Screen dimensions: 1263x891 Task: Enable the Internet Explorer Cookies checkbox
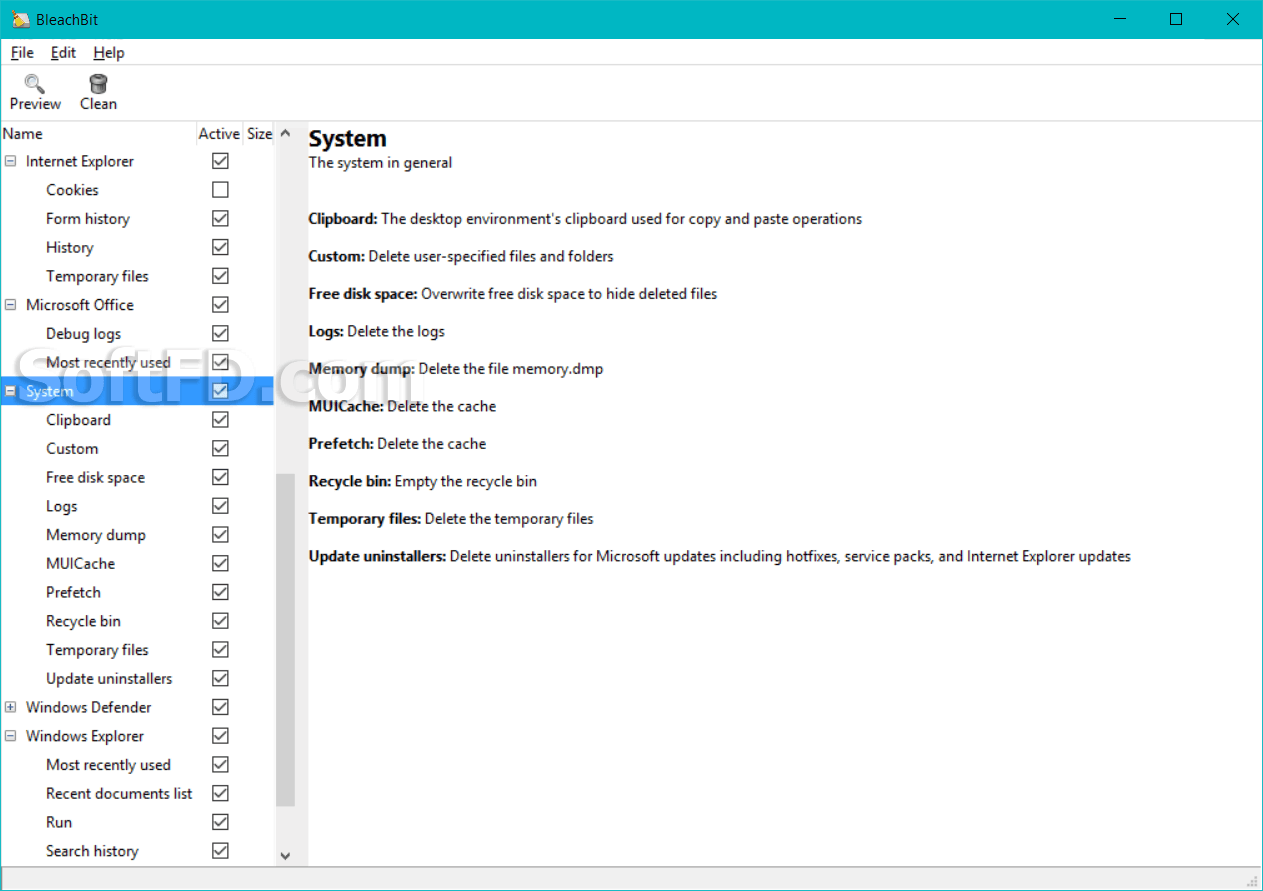[220, 190]
